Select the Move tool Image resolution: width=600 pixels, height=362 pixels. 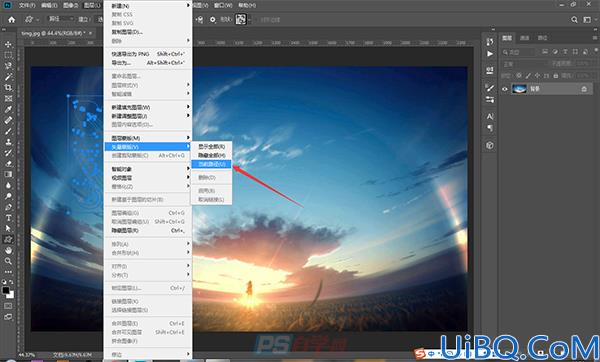point(8,44)
